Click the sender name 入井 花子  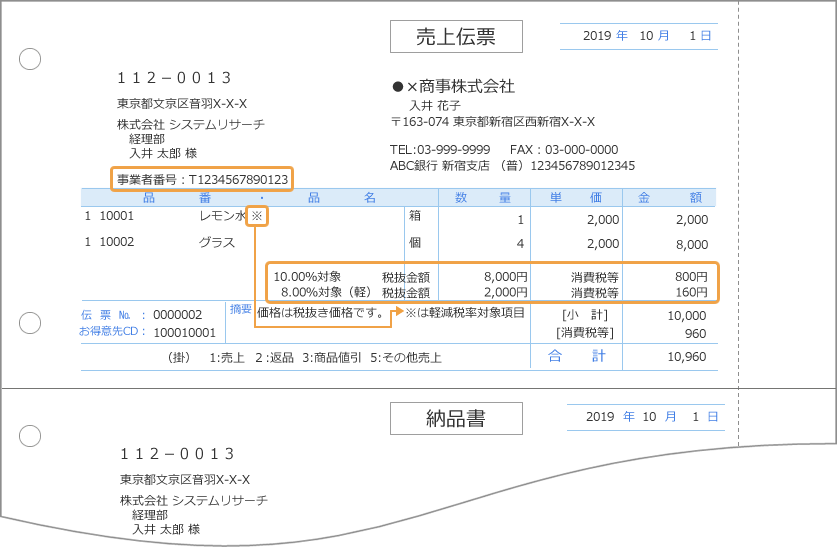[x=435, y=106]
